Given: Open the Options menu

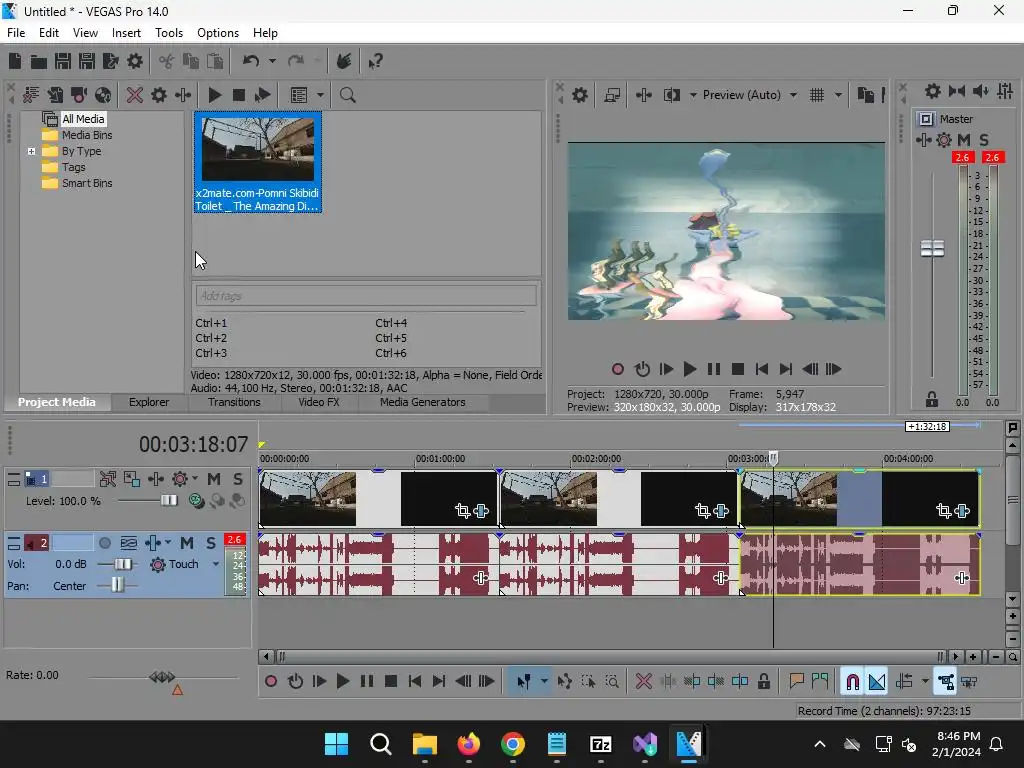Looking at the screenshot, I should pos(217,33).
